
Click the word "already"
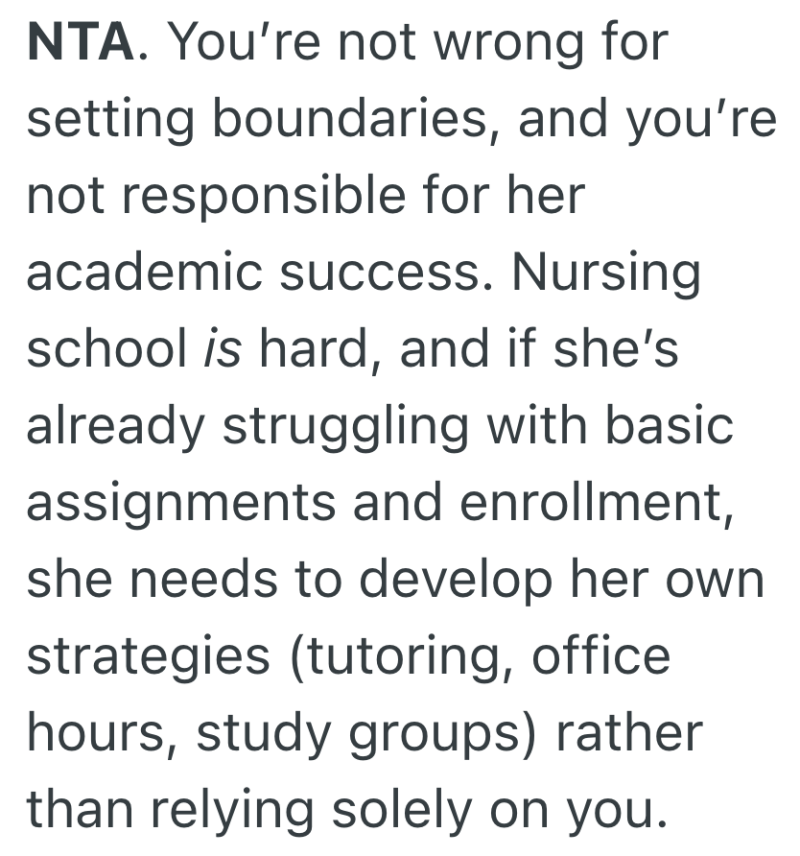(x=112, y=428)
